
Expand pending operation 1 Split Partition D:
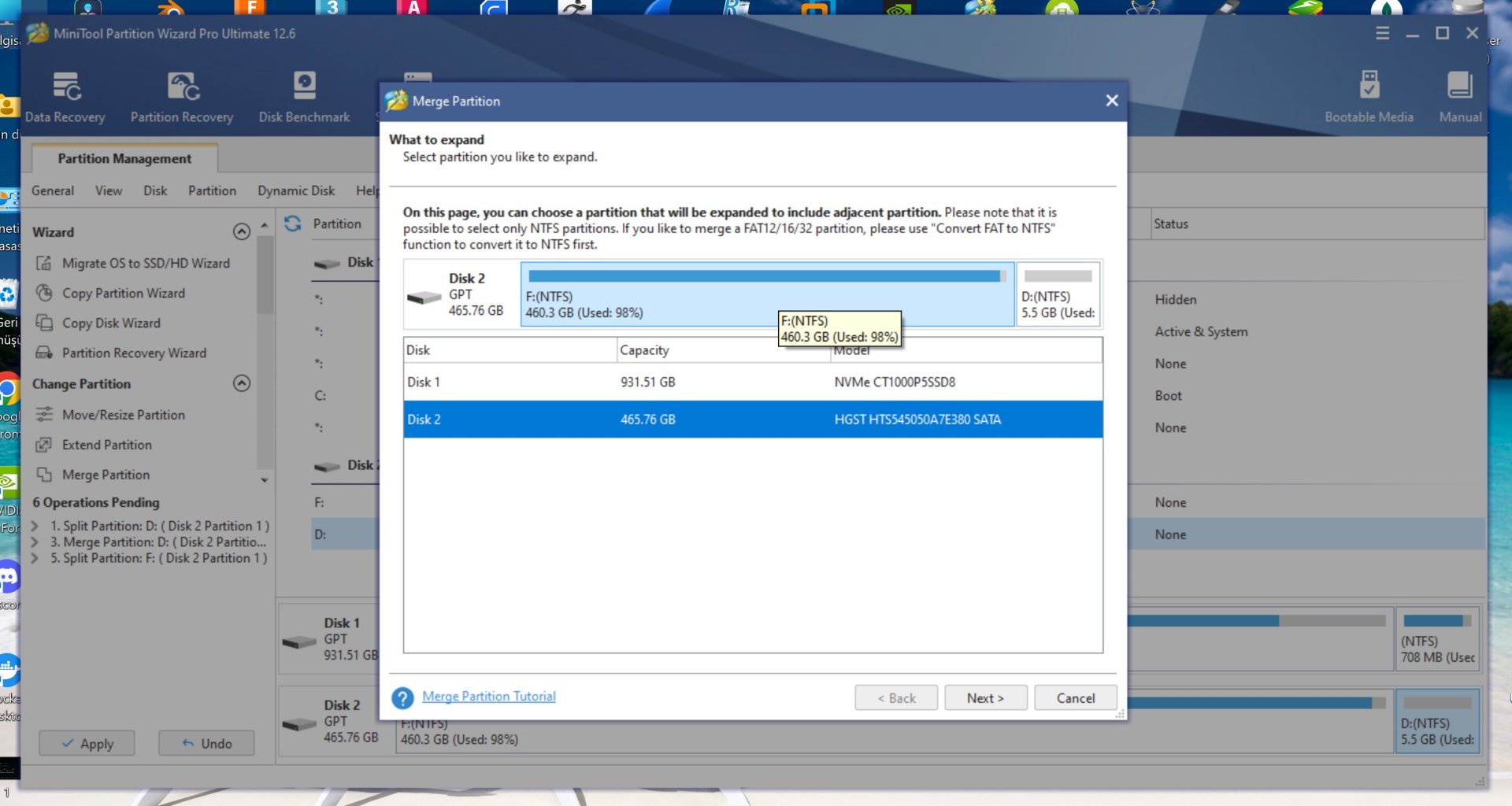(35, 526)
